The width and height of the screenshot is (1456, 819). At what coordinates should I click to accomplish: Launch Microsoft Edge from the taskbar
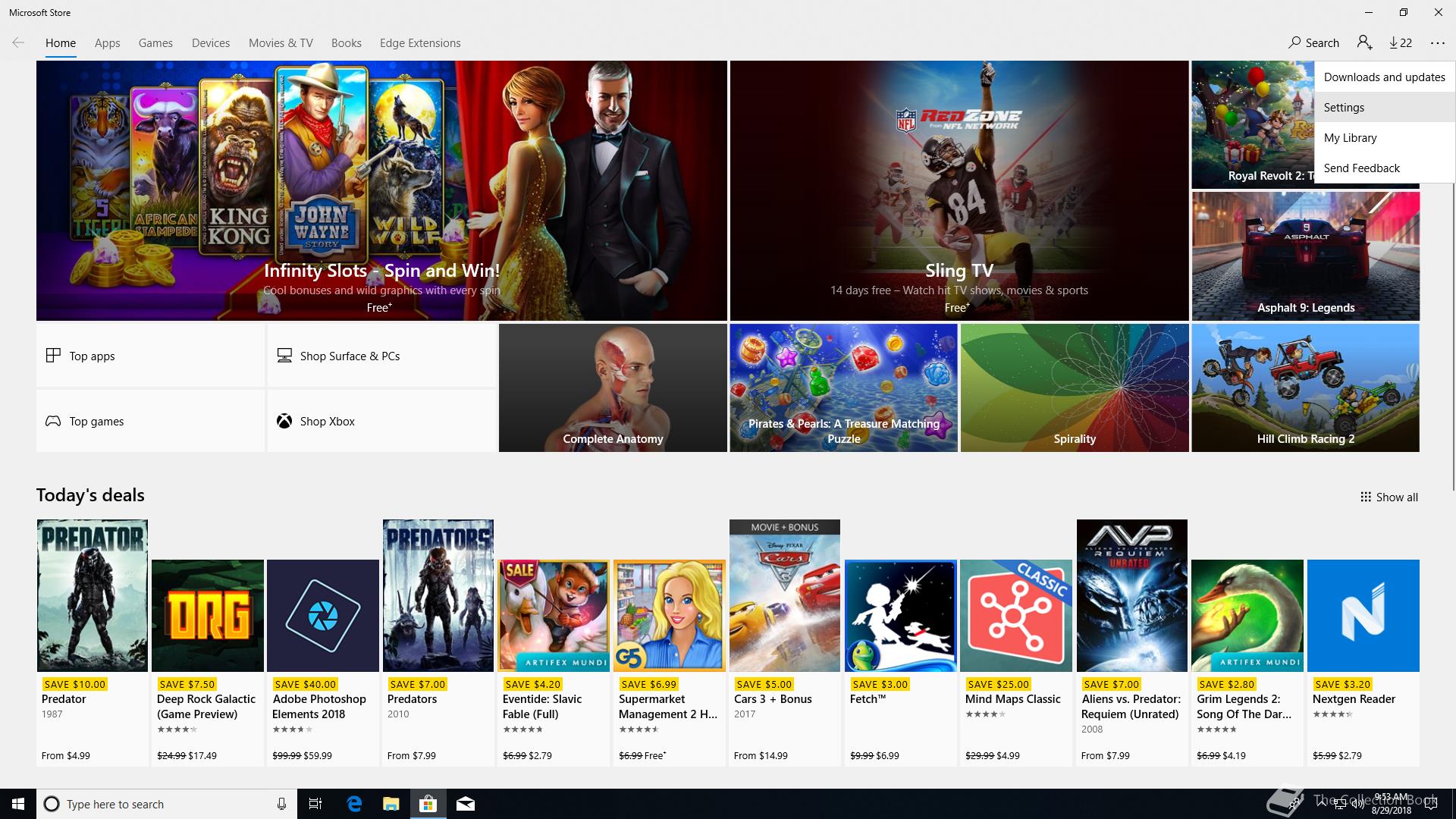click(354, 804)
